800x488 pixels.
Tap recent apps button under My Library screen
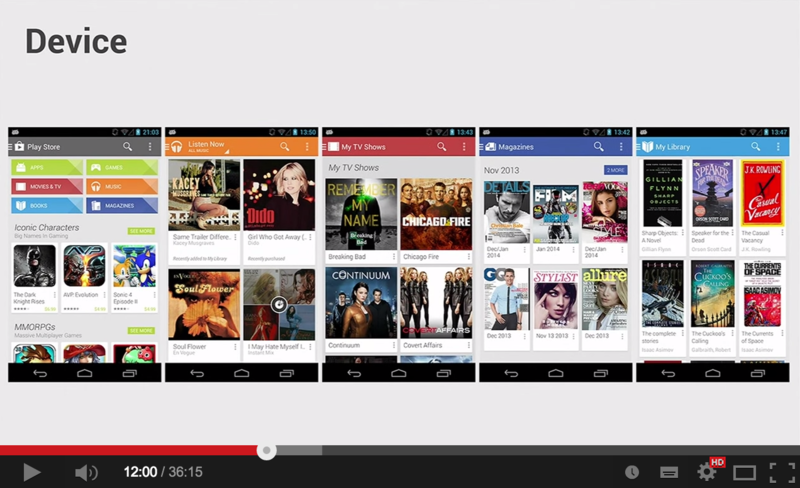(x=758, y=373)
